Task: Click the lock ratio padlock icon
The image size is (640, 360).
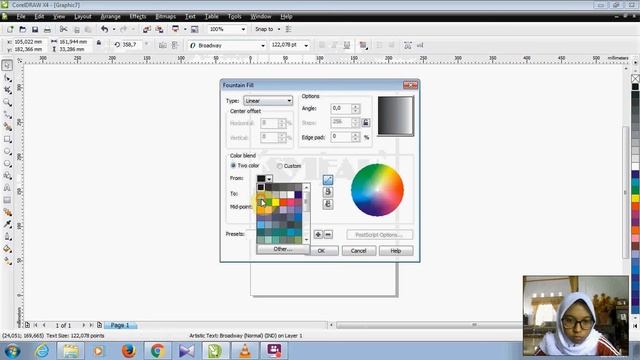Action: (99, 43)
